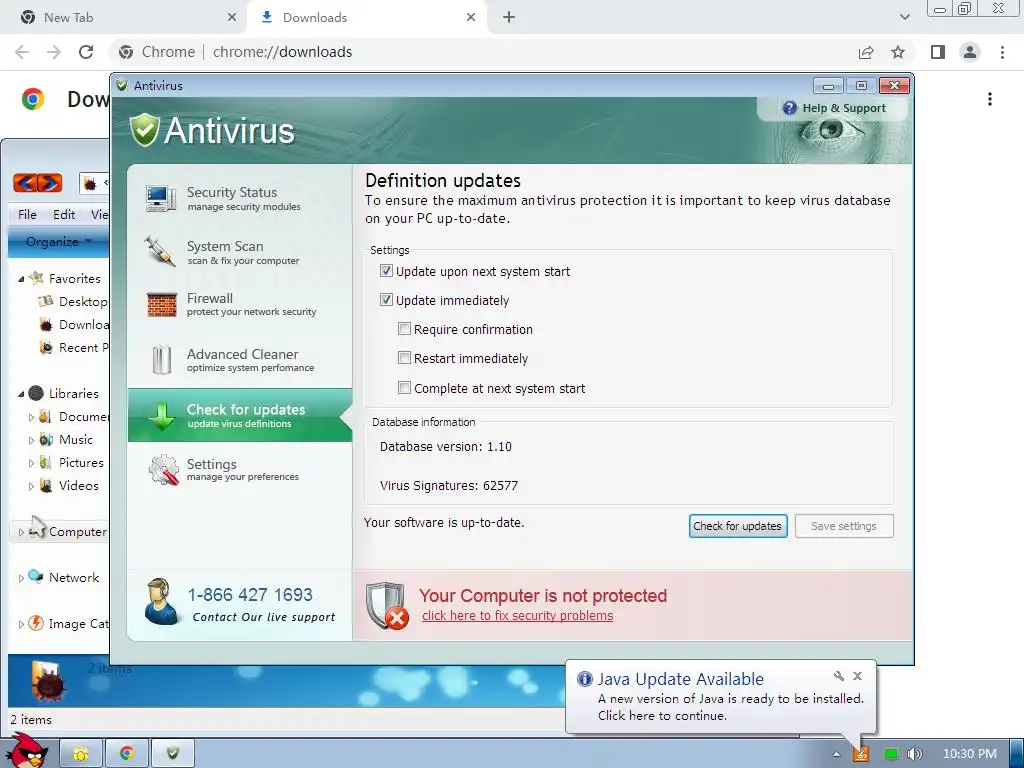The height and width of the screenshot is (768, 1024).
Task: Open Chrome from the taskbar
Action: (x=127, y=754)
